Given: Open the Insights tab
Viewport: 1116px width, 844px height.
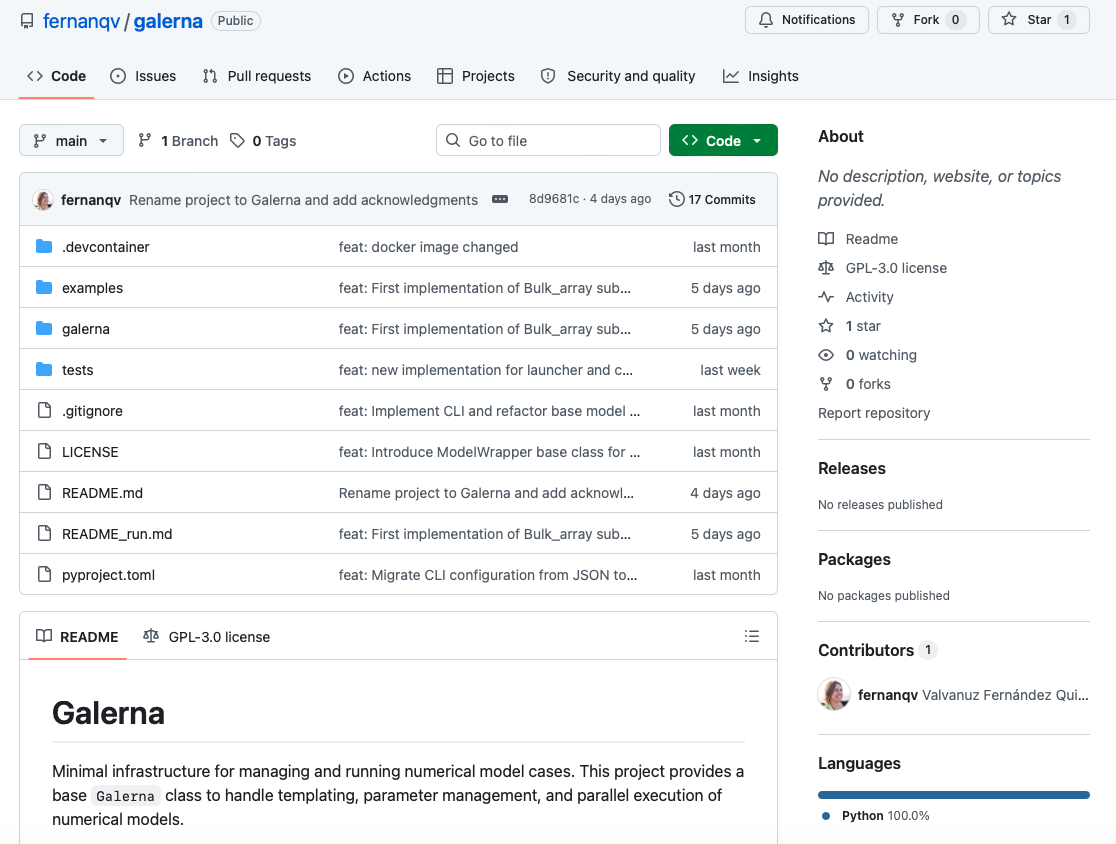Looking at the screenshot, I should [761, 76].
